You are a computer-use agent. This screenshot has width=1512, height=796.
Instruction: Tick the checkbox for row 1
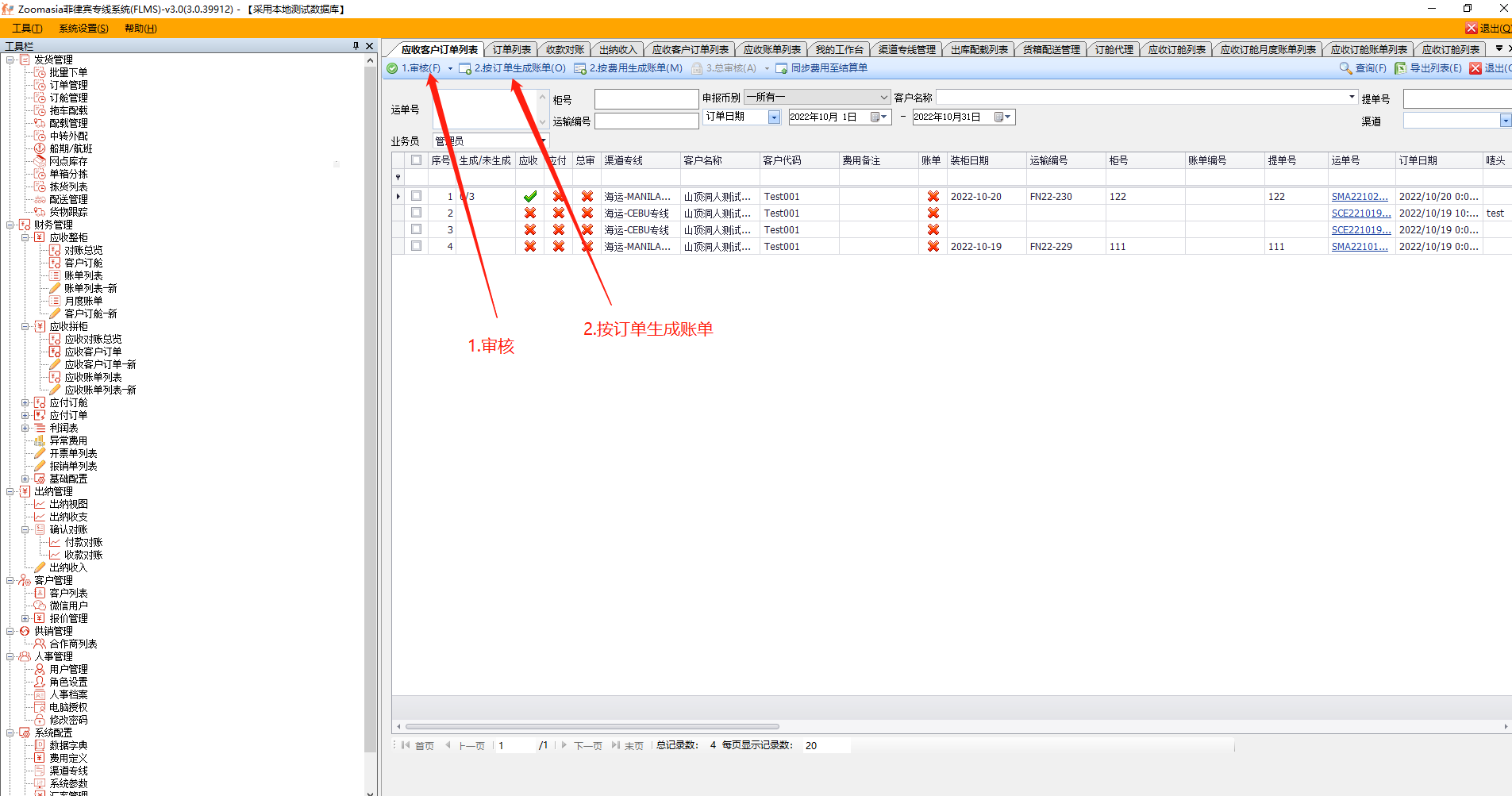pyautogui.click(x=416, y=196)
